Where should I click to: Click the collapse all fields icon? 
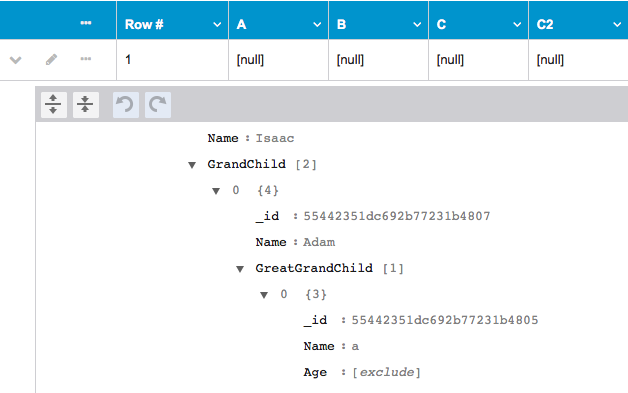86,105
